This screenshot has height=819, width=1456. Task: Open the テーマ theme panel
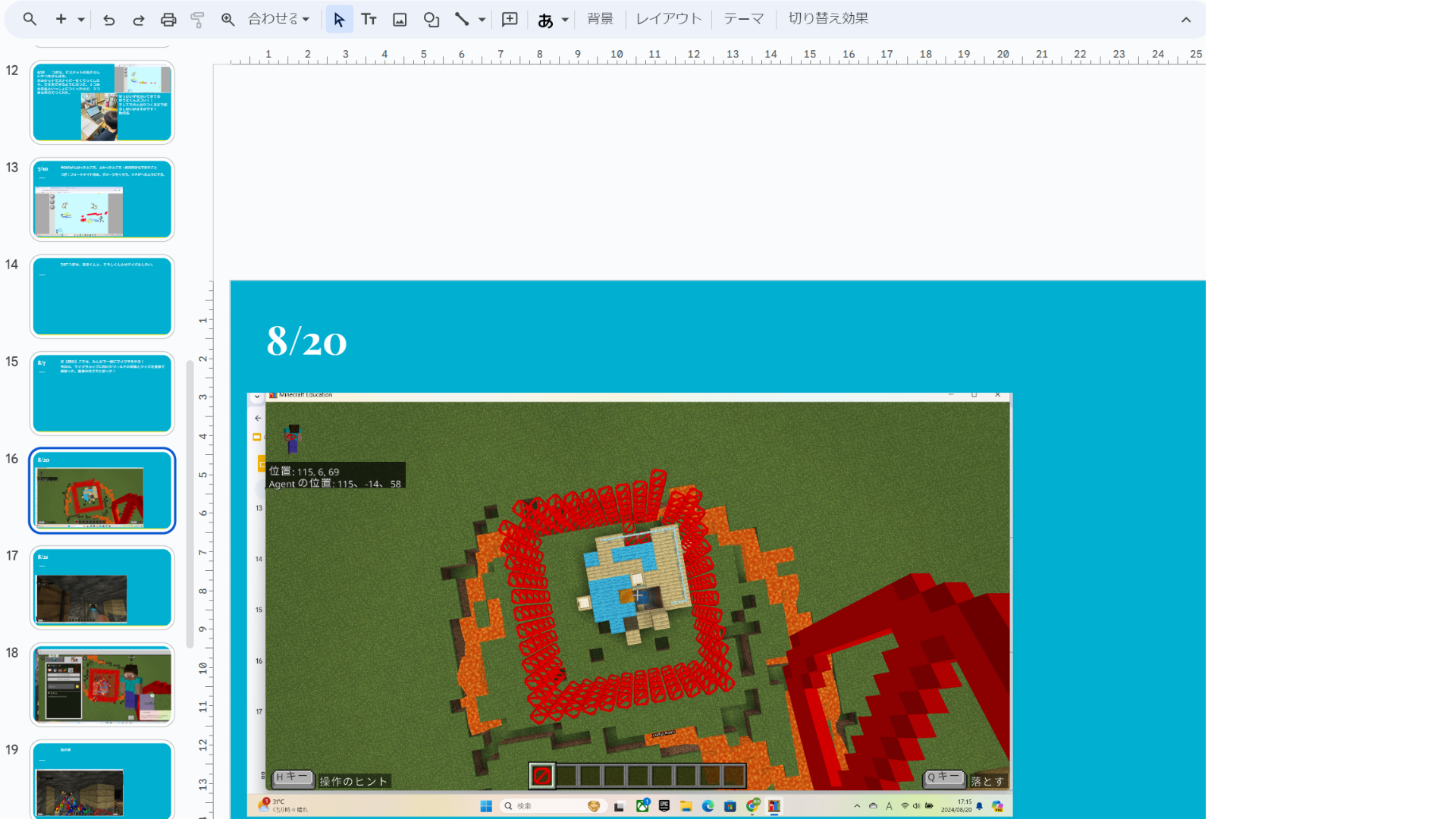743,19
